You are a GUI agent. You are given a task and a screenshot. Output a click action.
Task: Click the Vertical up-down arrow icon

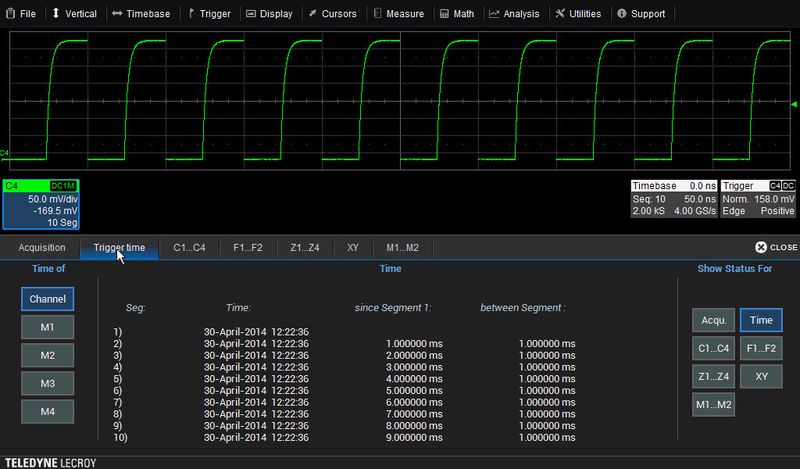click(x=56, y=14)
